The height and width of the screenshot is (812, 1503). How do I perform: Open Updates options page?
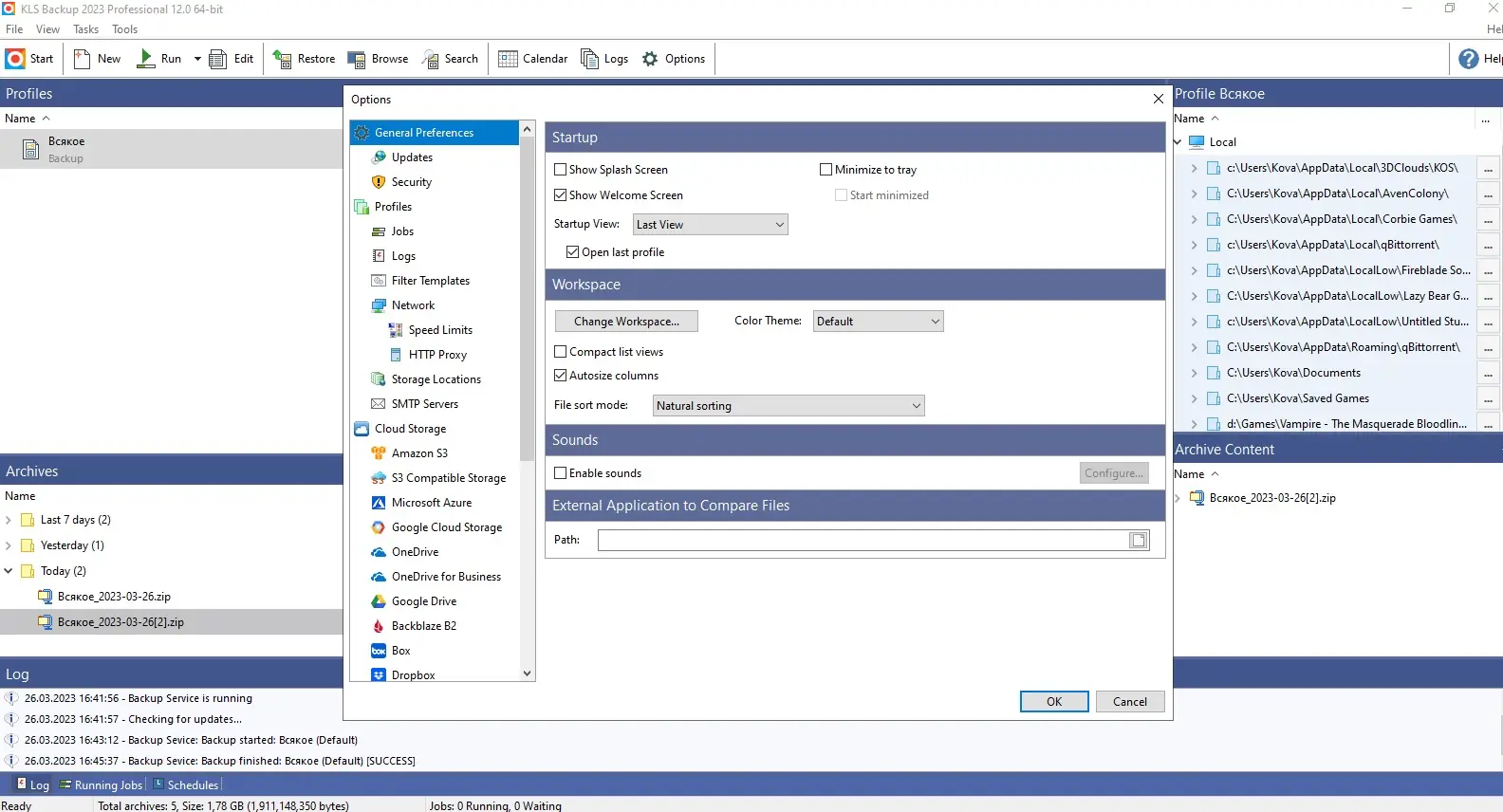[412, 157]
